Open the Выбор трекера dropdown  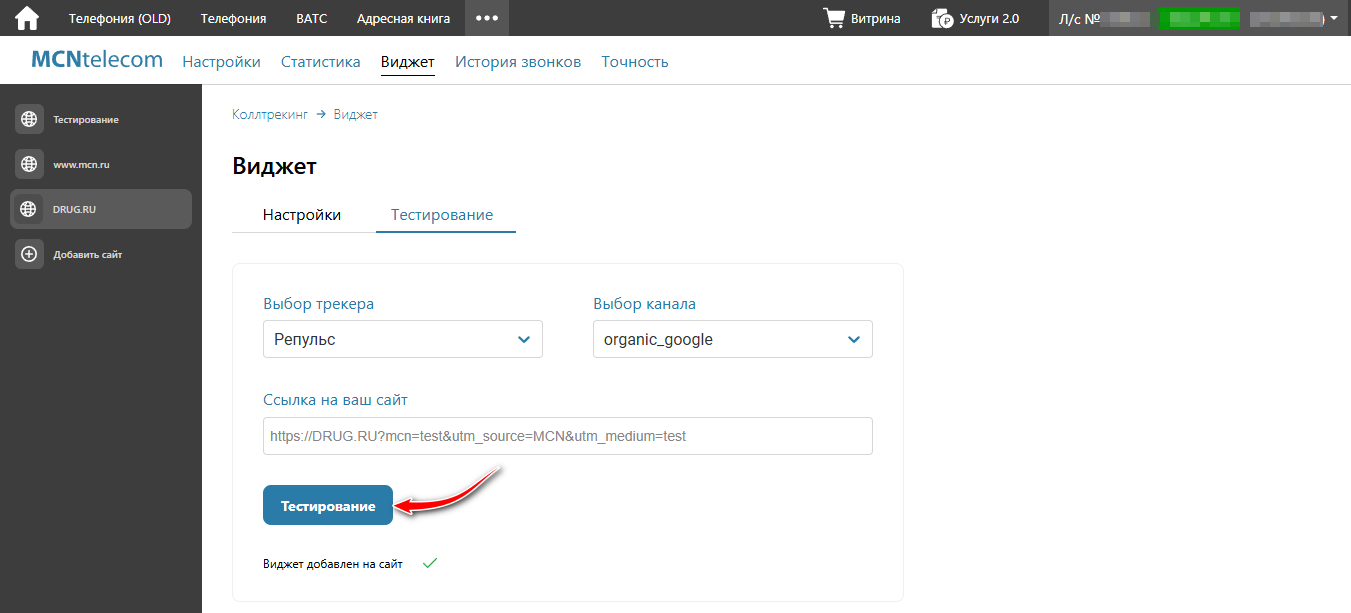pyautogui.click(x=403, y=339)
